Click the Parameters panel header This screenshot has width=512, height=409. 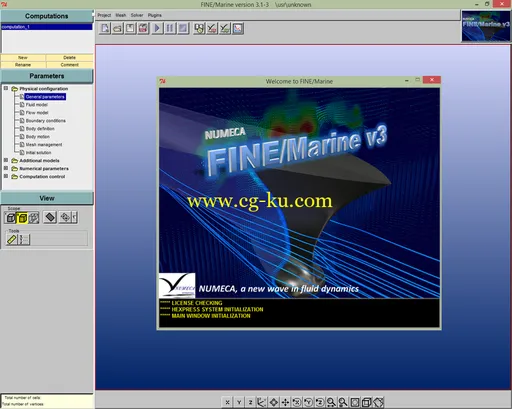pos(47,76)
